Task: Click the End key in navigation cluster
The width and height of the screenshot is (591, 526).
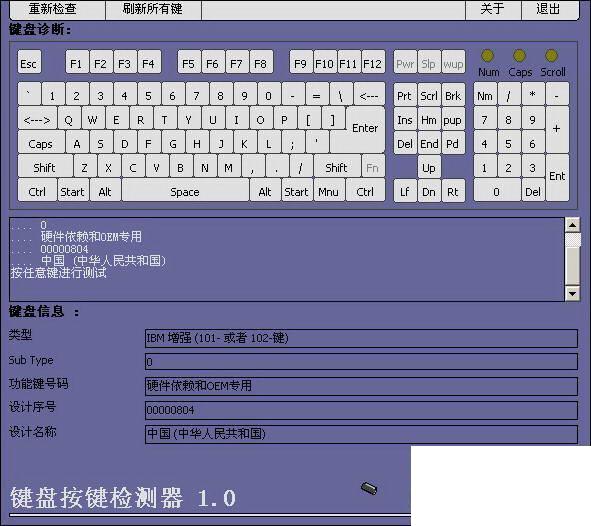Action: (x=429, y=142)
